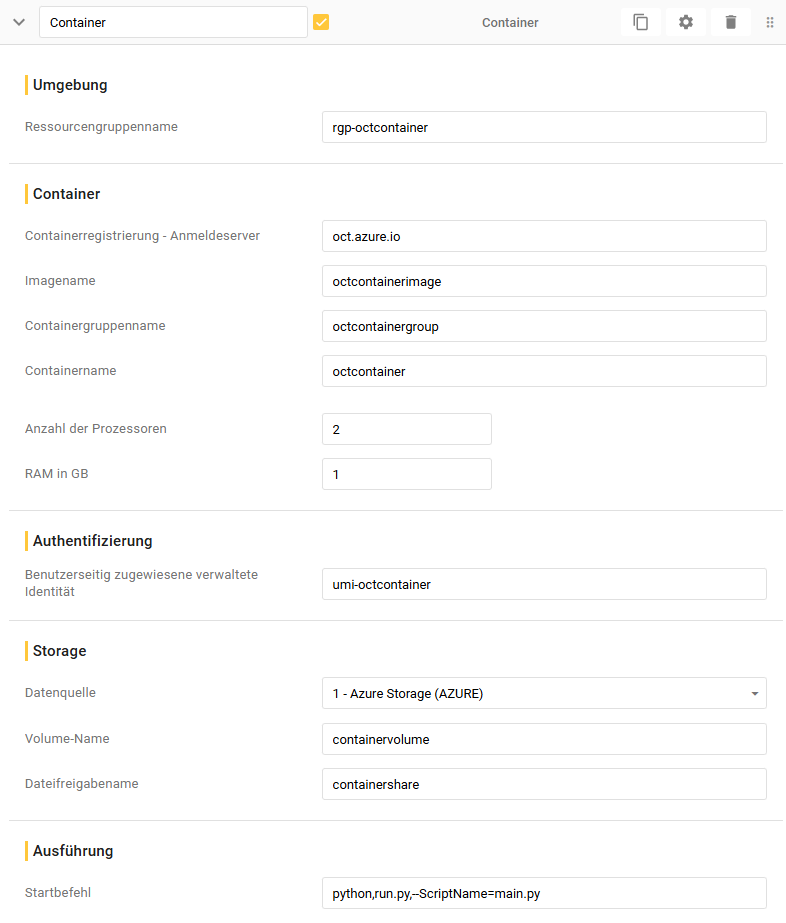This screenshot has width=786, height=923.
Task: Click the Ressourcengruppenname input field
Action: tap(544, 127)
